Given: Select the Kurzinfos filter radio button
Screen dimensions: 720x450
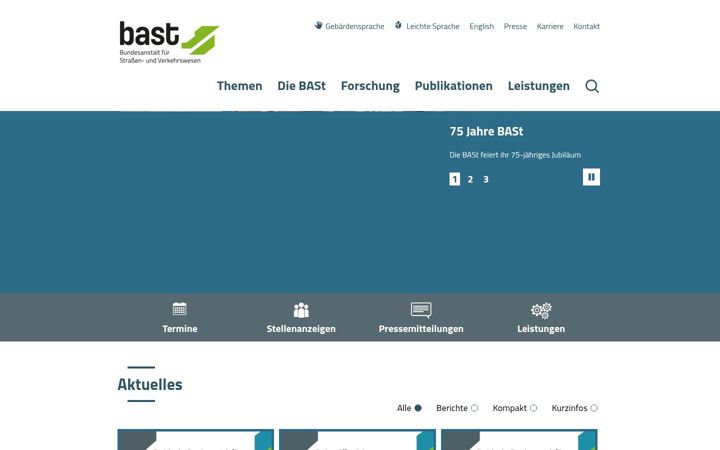Looking at the screenshot, I should [x=594, y=408].
